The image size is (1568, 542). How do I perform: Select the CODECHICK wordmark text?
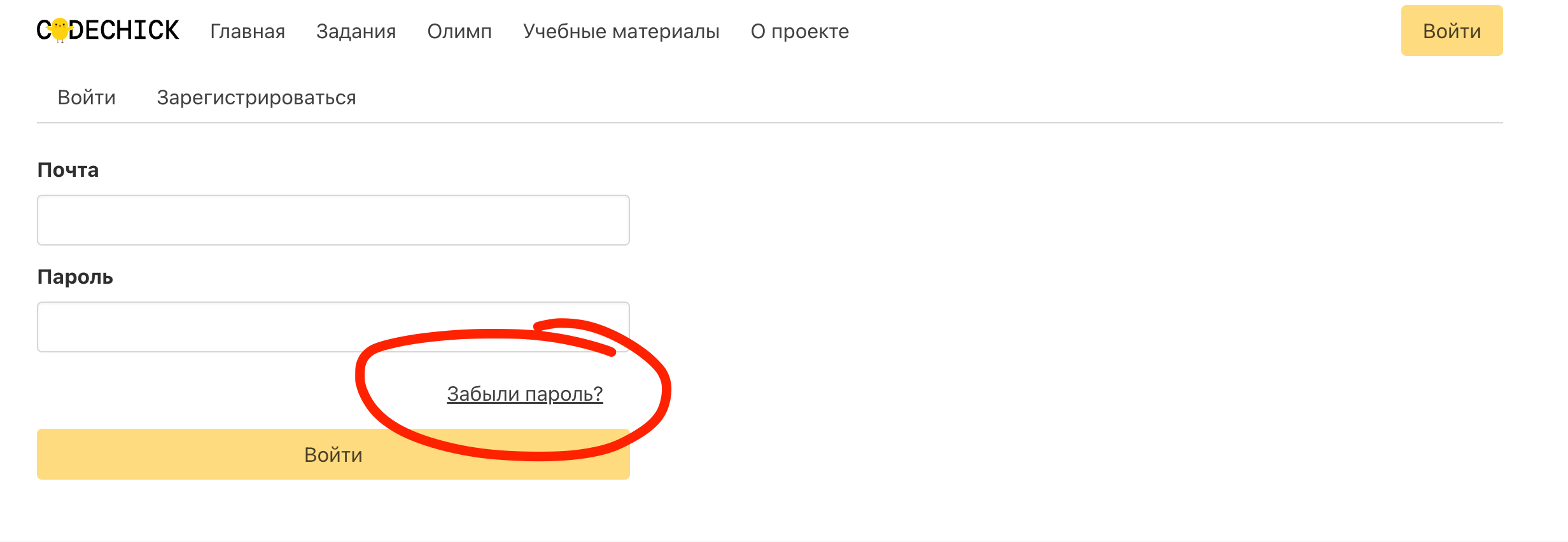108,30
